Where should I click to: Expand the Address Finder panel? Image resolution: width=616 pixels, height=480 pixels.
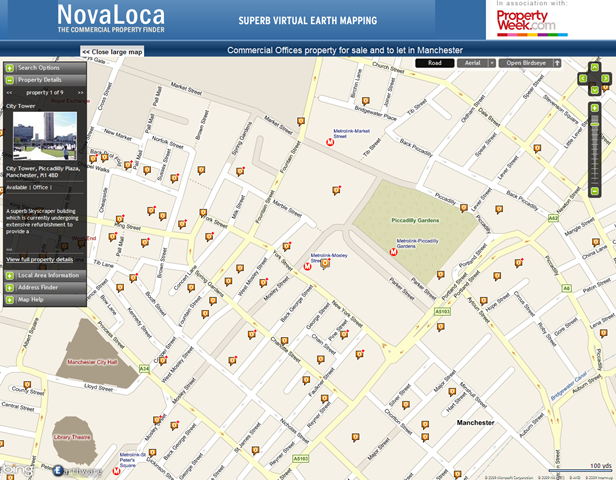45,288
